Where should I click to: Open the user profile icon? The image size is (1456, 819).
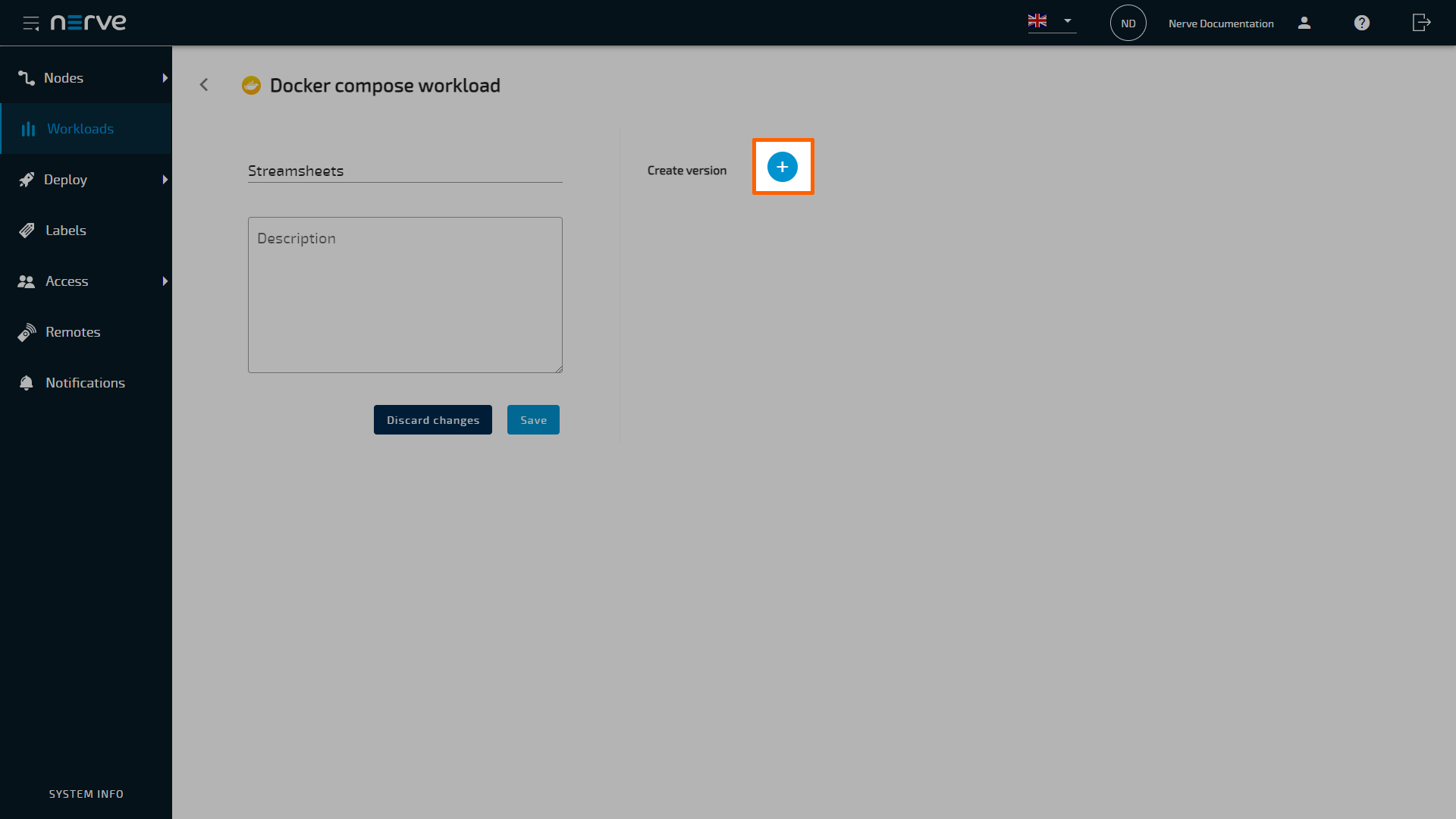tap(1304, 22)
